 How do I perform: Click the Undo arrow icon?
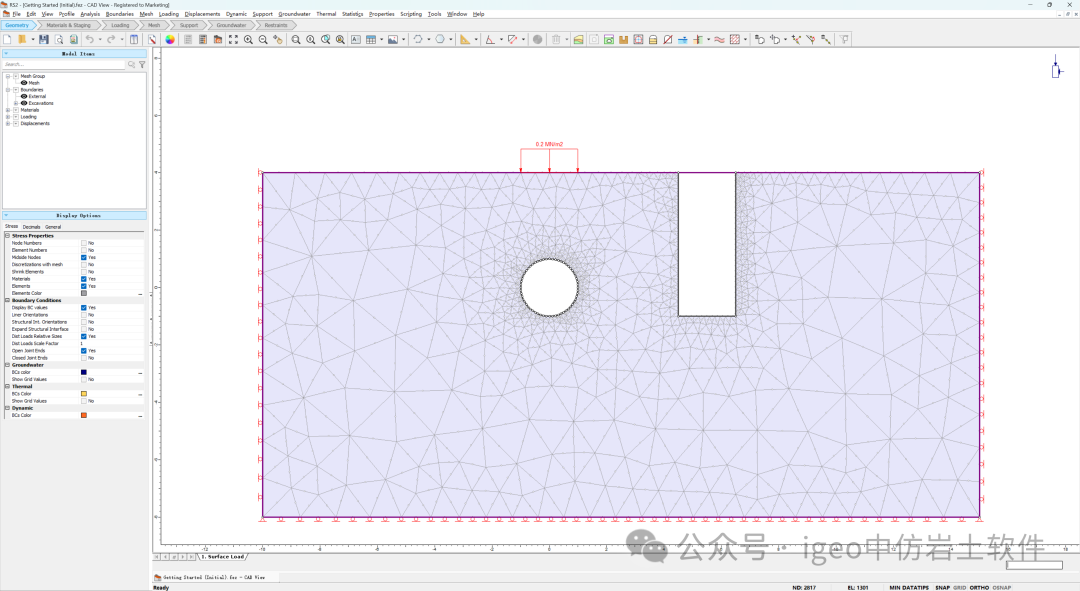coord(89,39)
